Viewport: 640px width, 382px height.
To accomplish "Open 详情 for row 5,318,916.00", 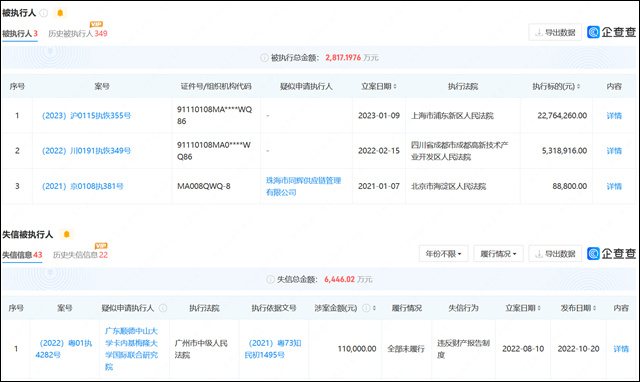I will [x=614, y=151].
